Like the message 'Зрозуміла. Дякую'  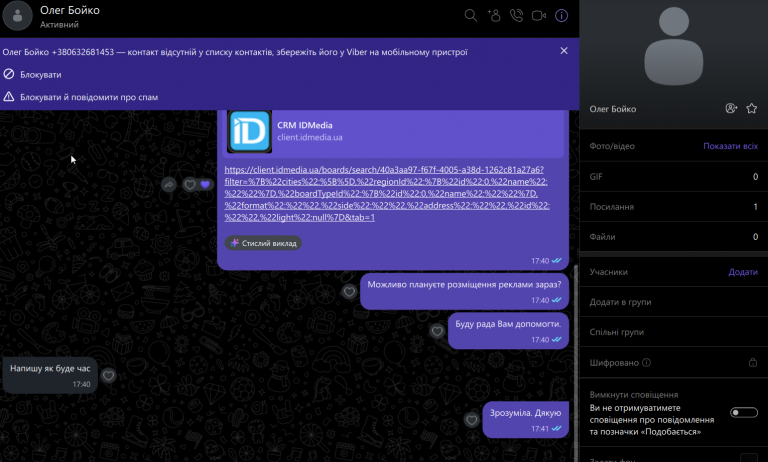471,420
